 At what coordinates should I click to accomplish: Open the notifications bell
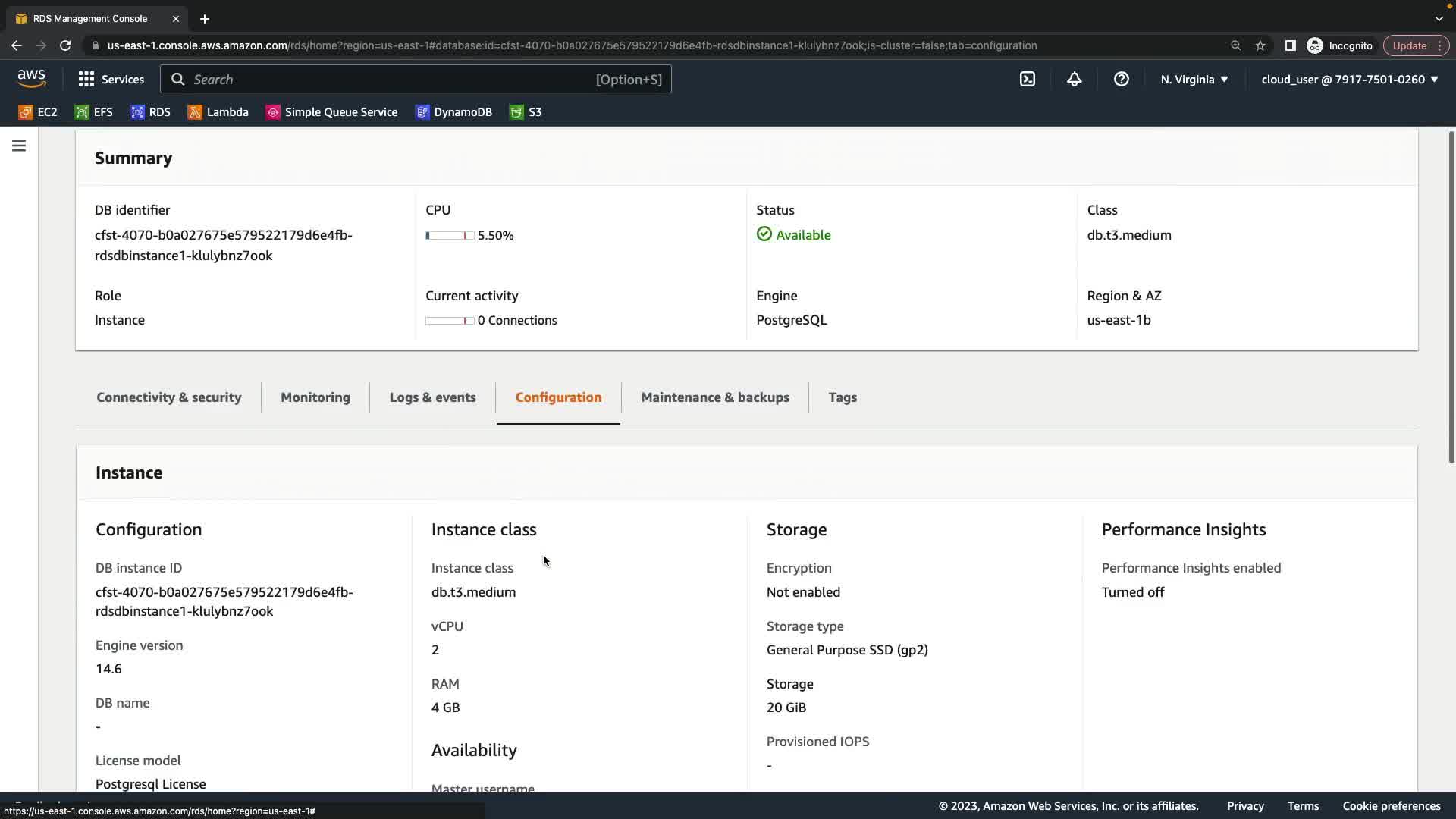pyautogui.click(x=1075, y=79)
